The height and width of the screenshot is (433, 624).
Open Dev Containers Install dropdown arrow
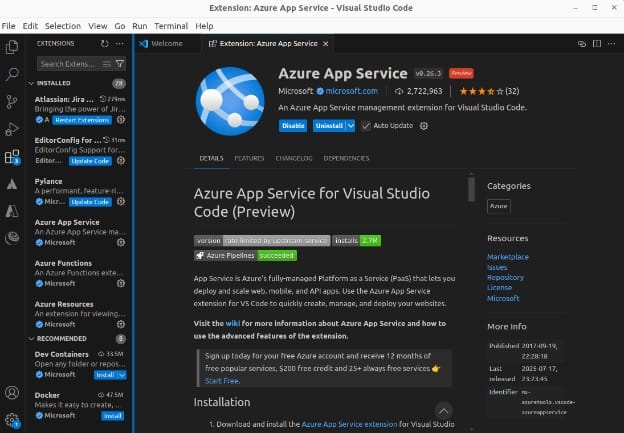pos(122,375)
